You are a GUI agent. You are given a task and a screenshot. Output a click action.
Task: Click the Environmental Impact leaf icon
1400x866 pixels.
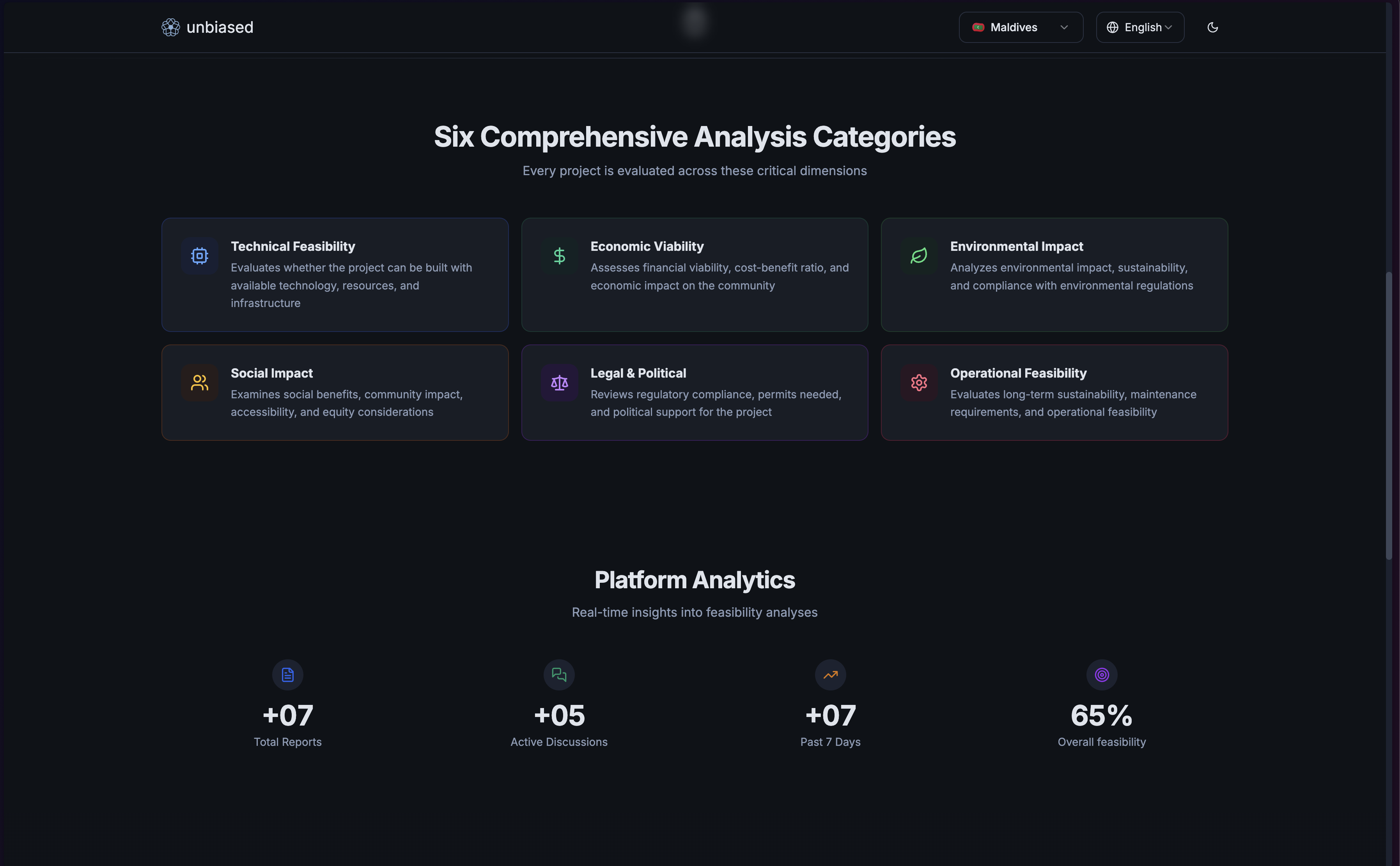pos(919,256)
